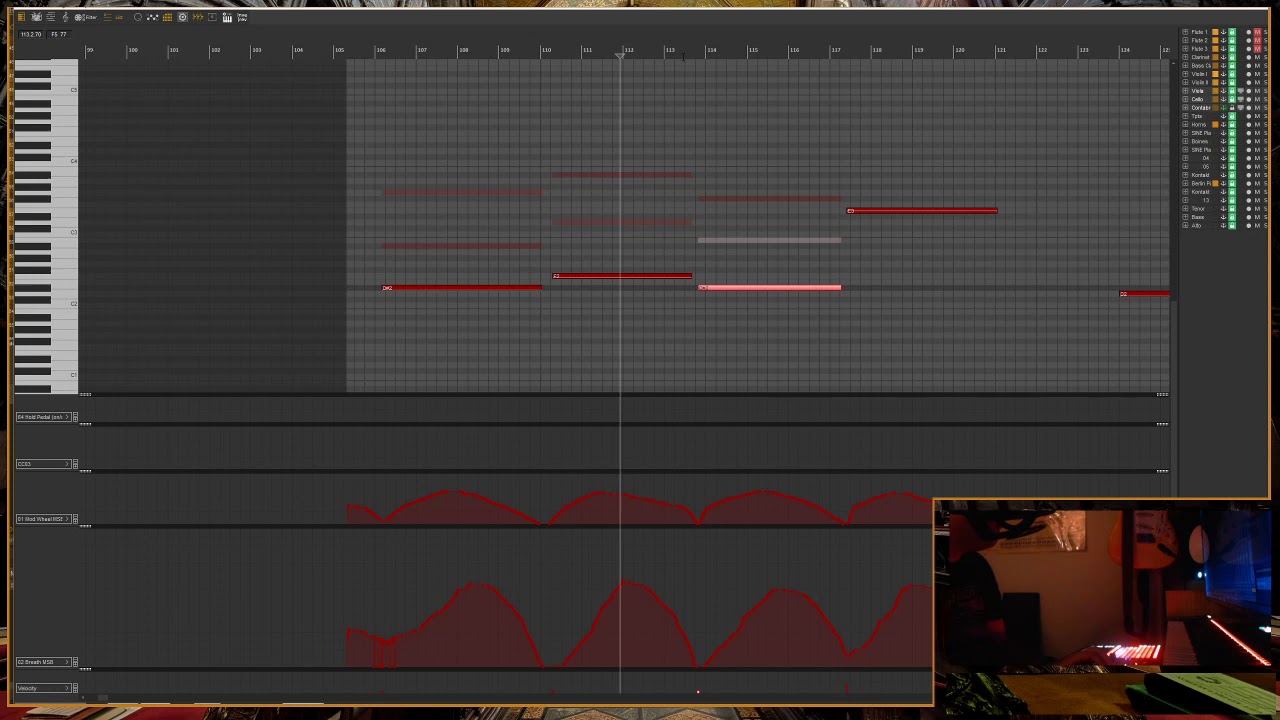
Task: Toggle the lock on Alto track
Action: coord(1232,226)
